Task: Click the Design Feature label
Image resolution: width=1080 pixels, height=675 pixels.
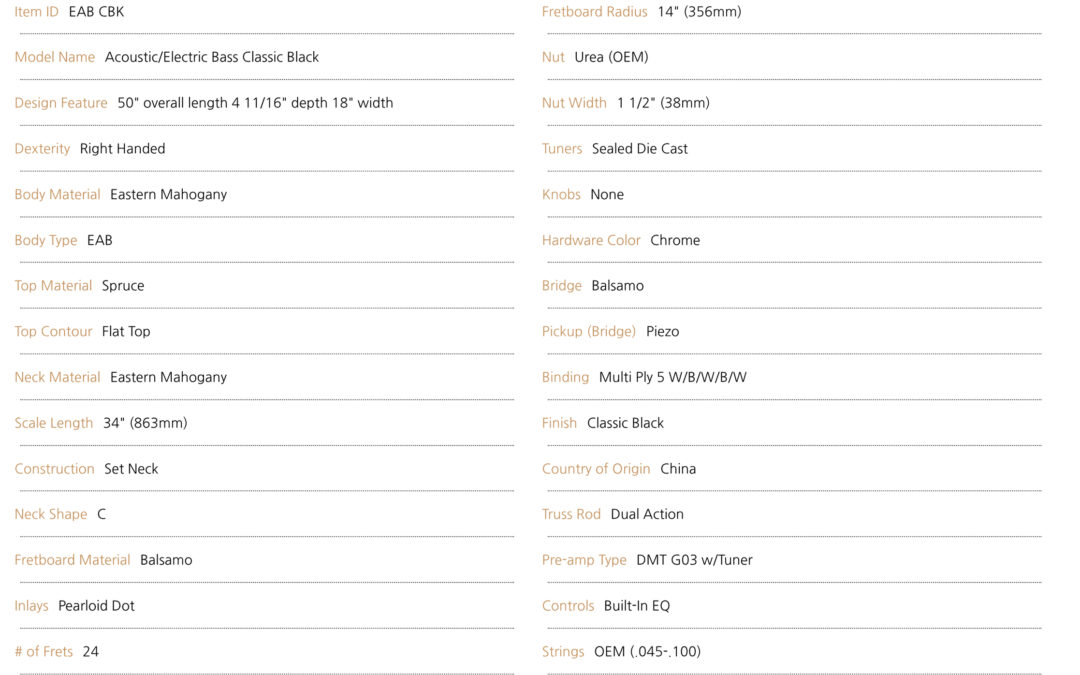Action: click(61, 103)
